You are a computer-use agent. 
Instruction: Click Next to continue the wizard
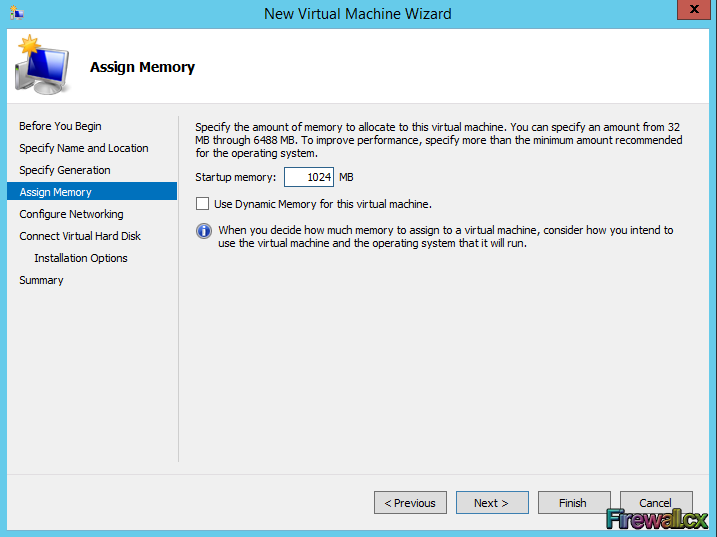[x=492, y=503]
